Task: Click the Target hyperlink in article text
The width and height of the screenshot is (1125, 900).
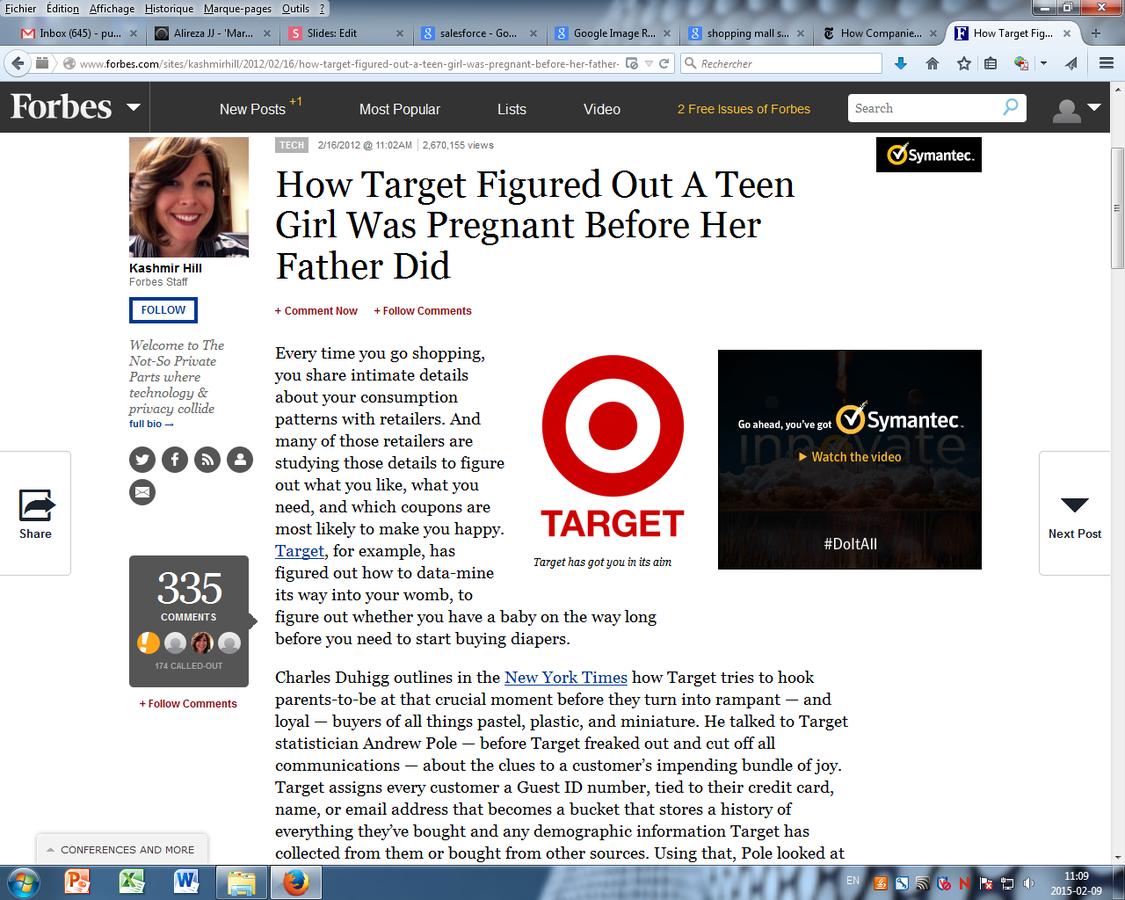Action: 300,550
